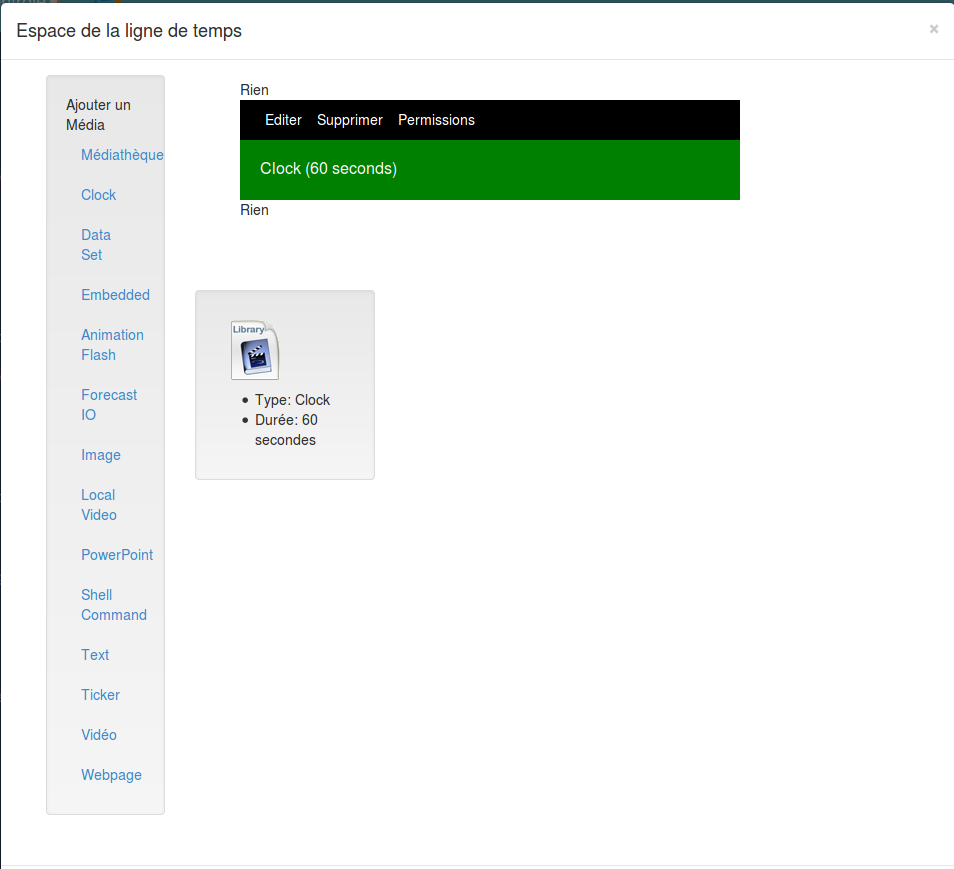Add a PowerPoint media
This screenshot has height=869, width=954.
tap(117, 555)
